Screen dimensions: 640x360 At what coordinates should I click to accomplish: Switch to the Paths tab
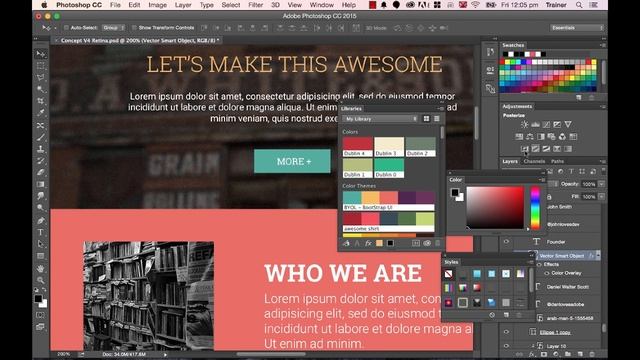557,162
